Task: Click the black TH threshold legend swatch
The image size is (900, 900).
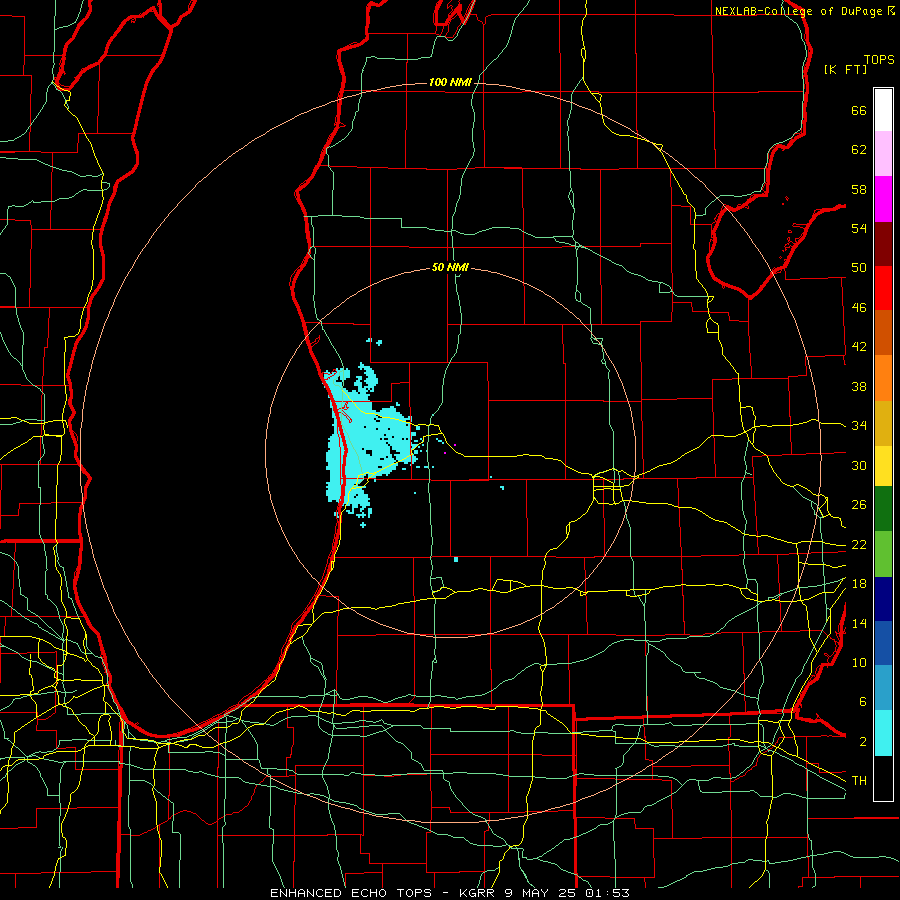Action: click(883, 778)
